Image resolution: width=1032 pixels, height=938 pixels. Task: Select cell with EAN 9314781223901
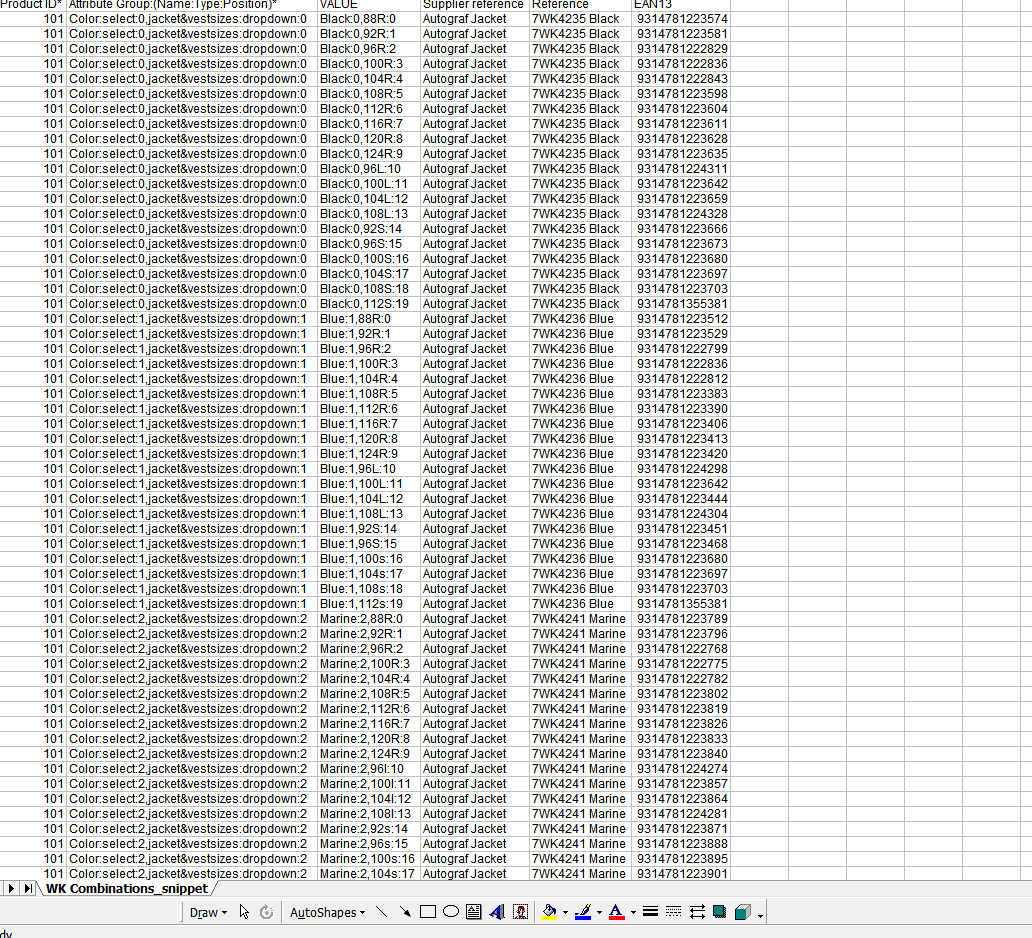(x=680, y=874)
